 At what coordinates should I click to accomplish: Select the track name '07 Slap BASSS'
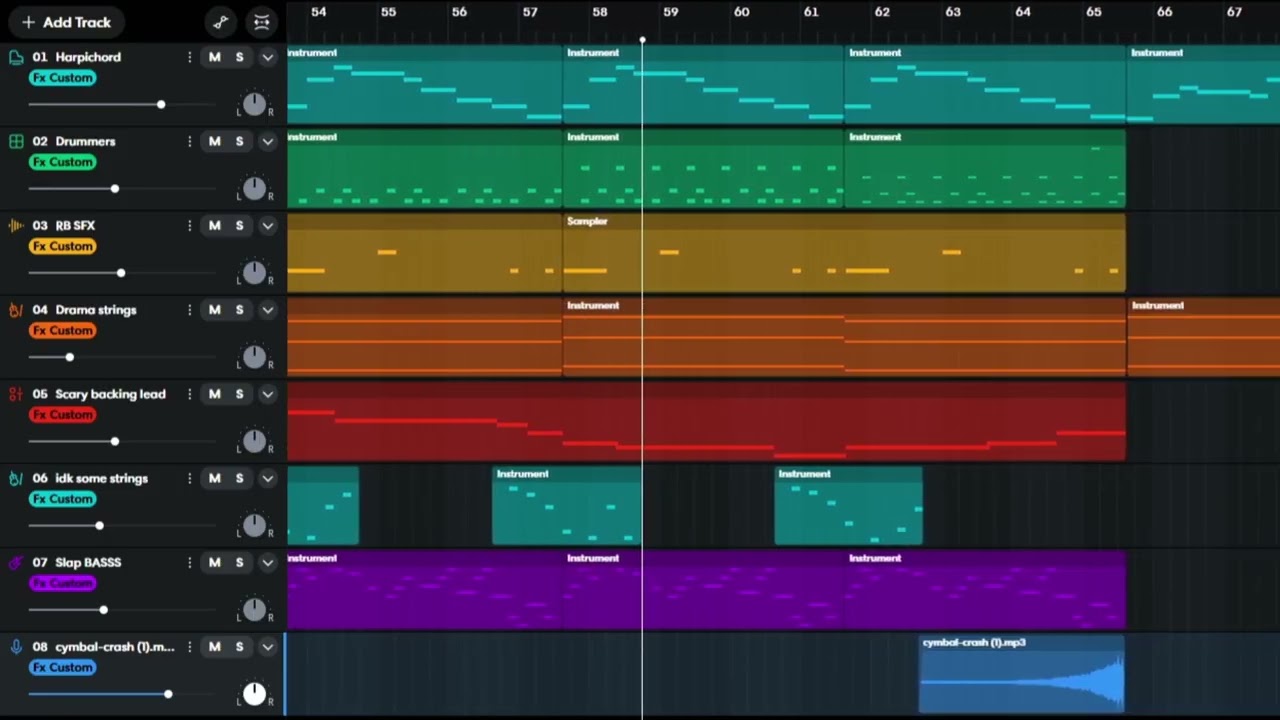tap(77, 563)
